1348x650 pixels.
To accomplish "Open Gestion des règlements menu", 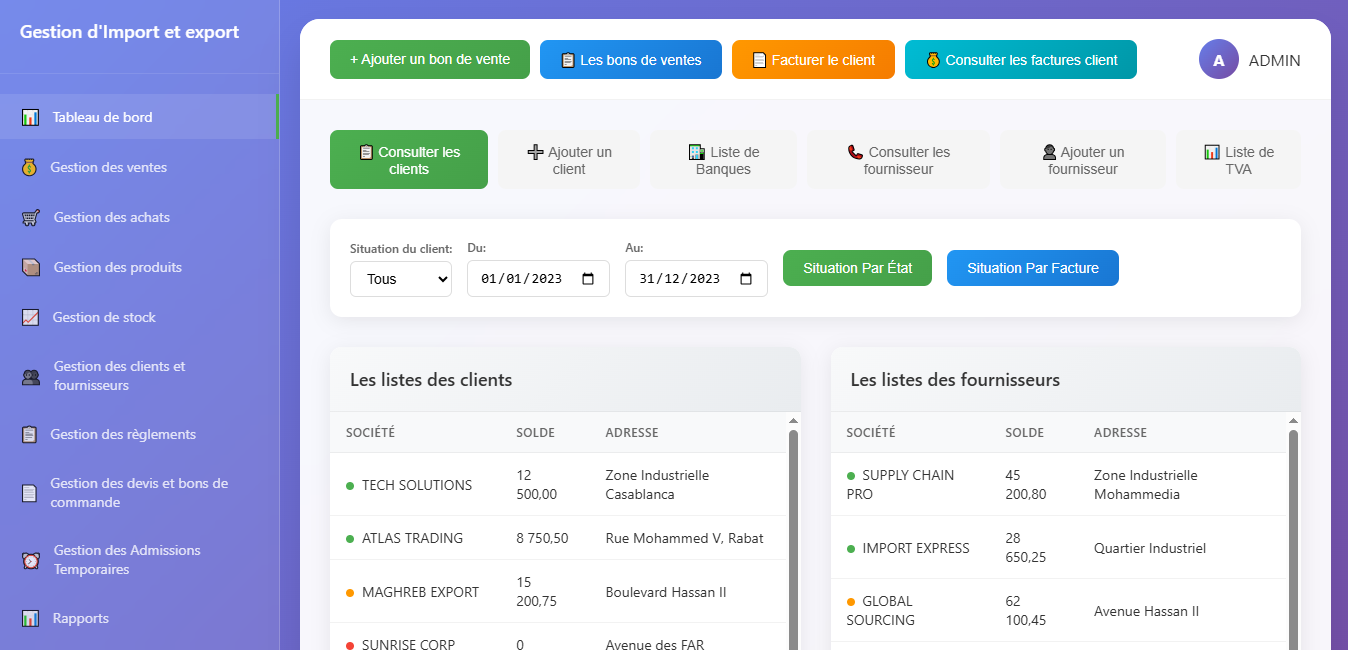I will [x=139, y=434].
